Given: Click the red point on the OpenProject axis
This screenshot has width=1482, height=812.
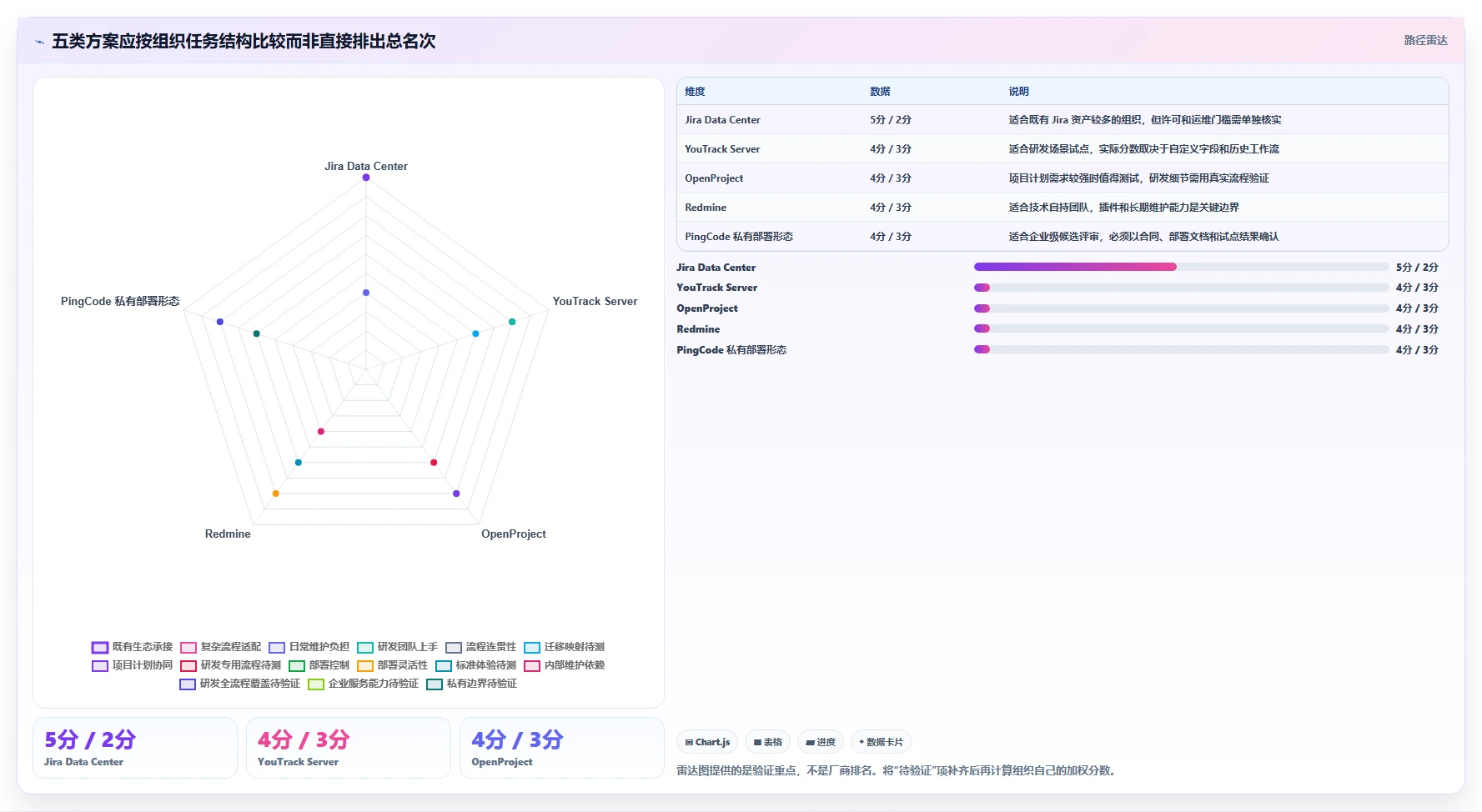Looking at the screenshot, I should click(434, 463).
